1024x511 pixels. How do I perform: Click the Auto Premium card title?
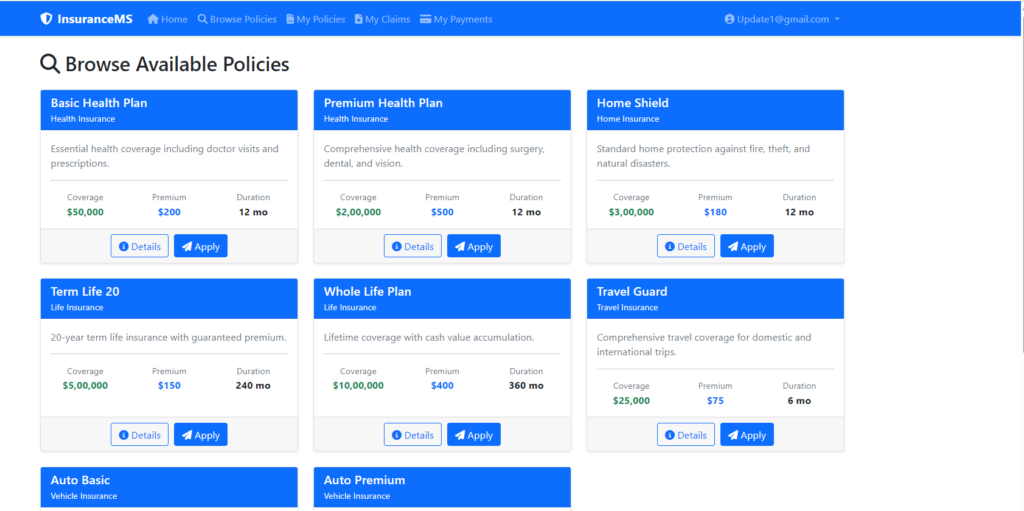tap(364, 480)
